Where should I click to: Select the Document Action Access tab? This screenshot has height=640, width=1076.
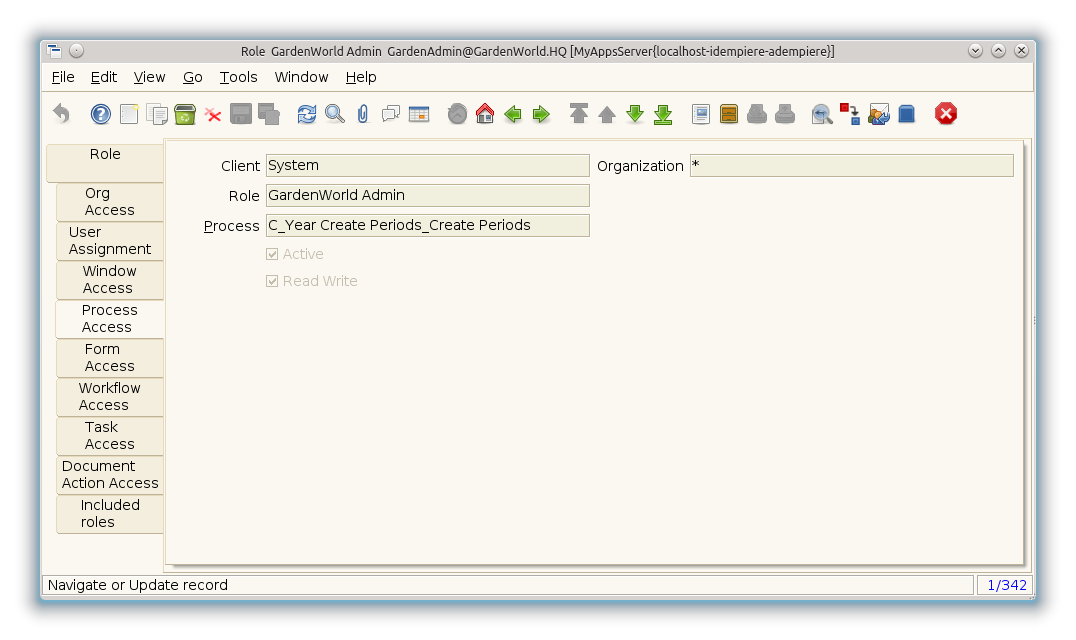pyautogui.click(x=110, y=475)
